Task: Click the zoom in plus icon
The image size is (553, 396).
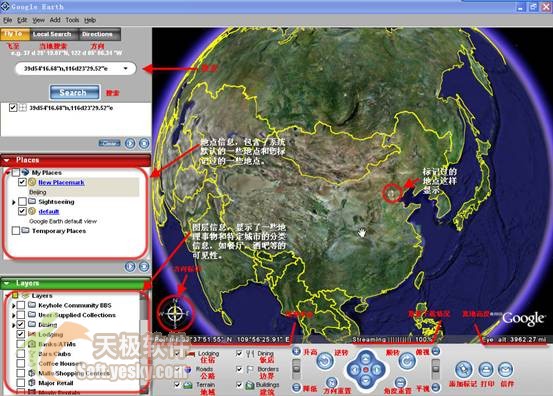Action: click(296, 351)
